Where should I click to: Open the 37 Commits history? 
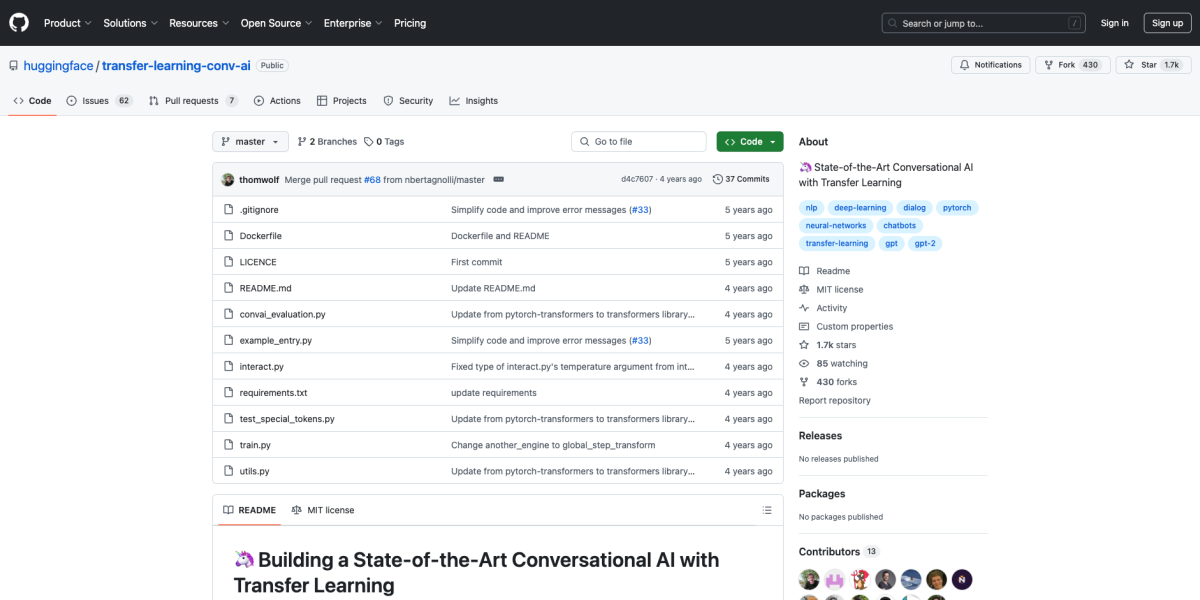point(741,179)
